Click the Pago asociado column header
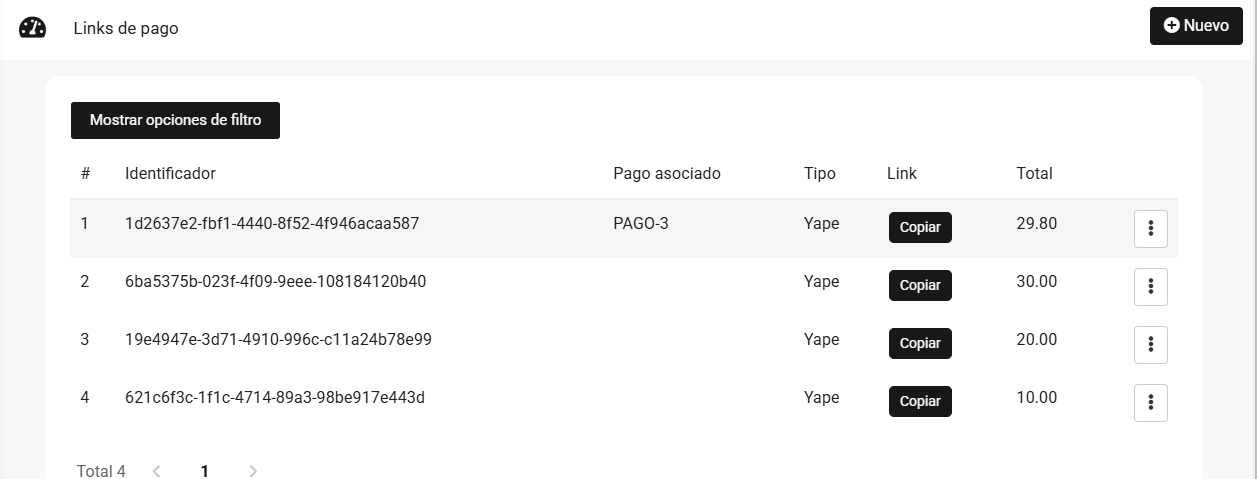The height and width of the screenshot is (479, 1257). [x=666, y=173]
